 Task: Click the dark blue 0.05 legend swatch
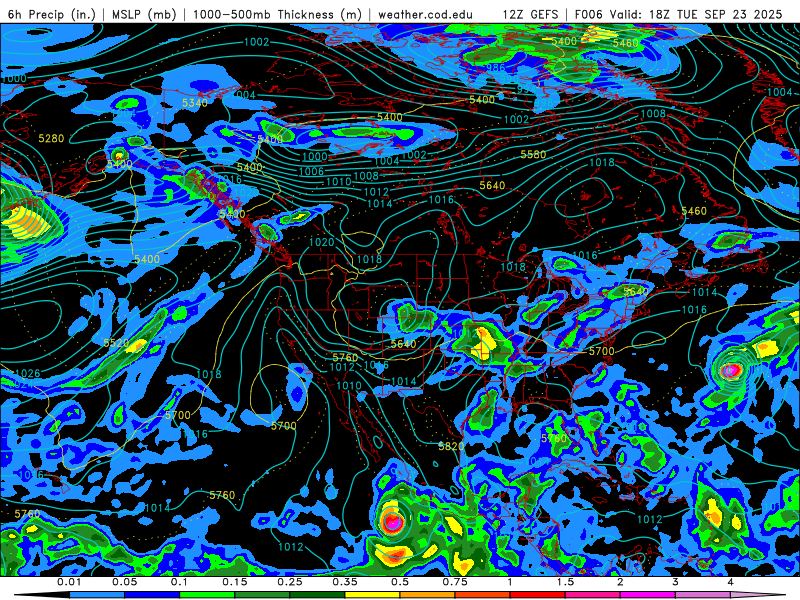(152, 595)
